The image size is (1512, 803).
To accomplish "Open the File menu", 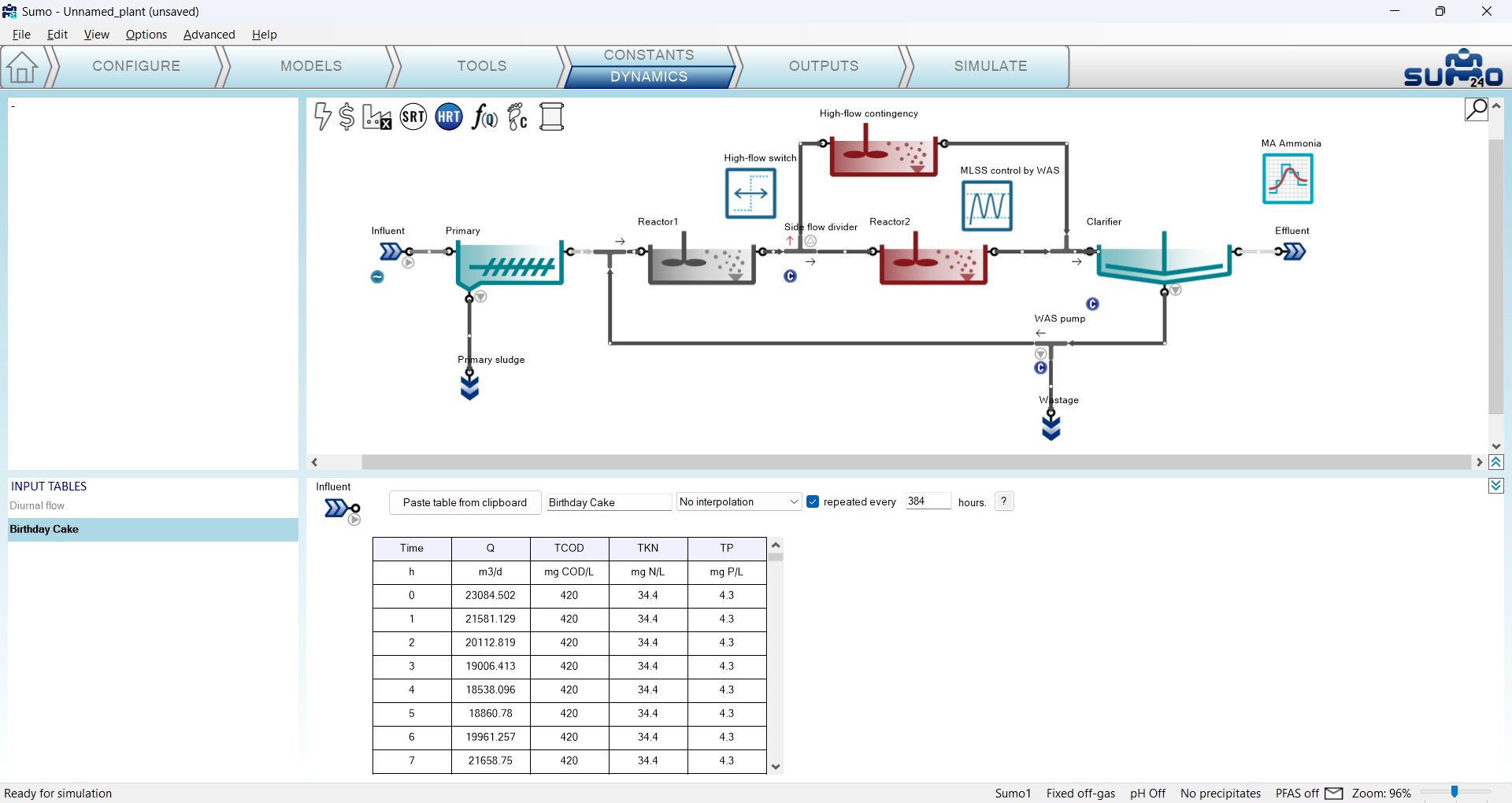I will click(21, 35).
